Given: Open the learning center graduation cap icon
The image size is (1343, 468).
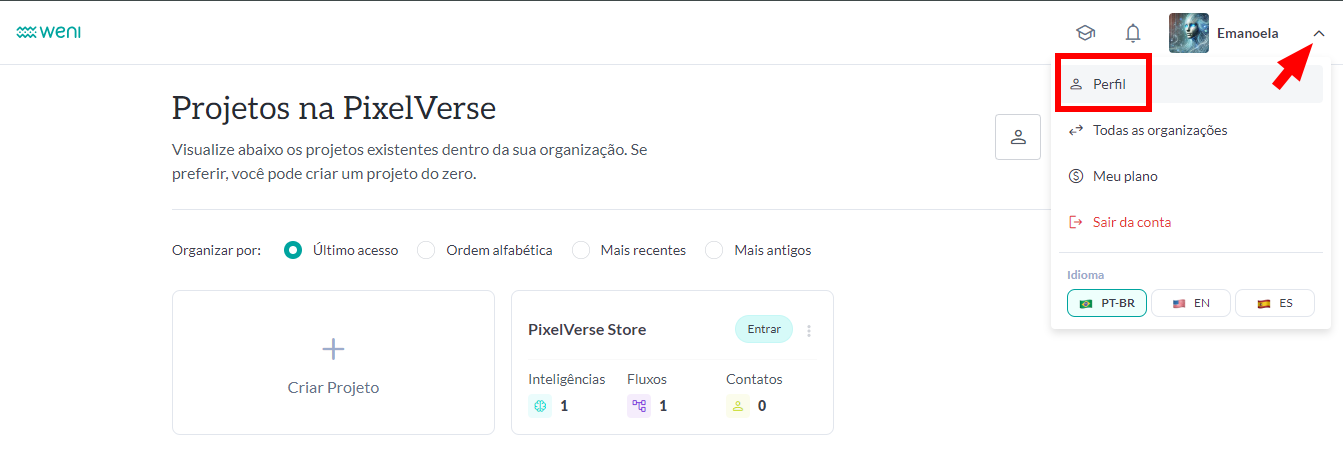Looking at the screenshot, I should tap(1085, 33).
